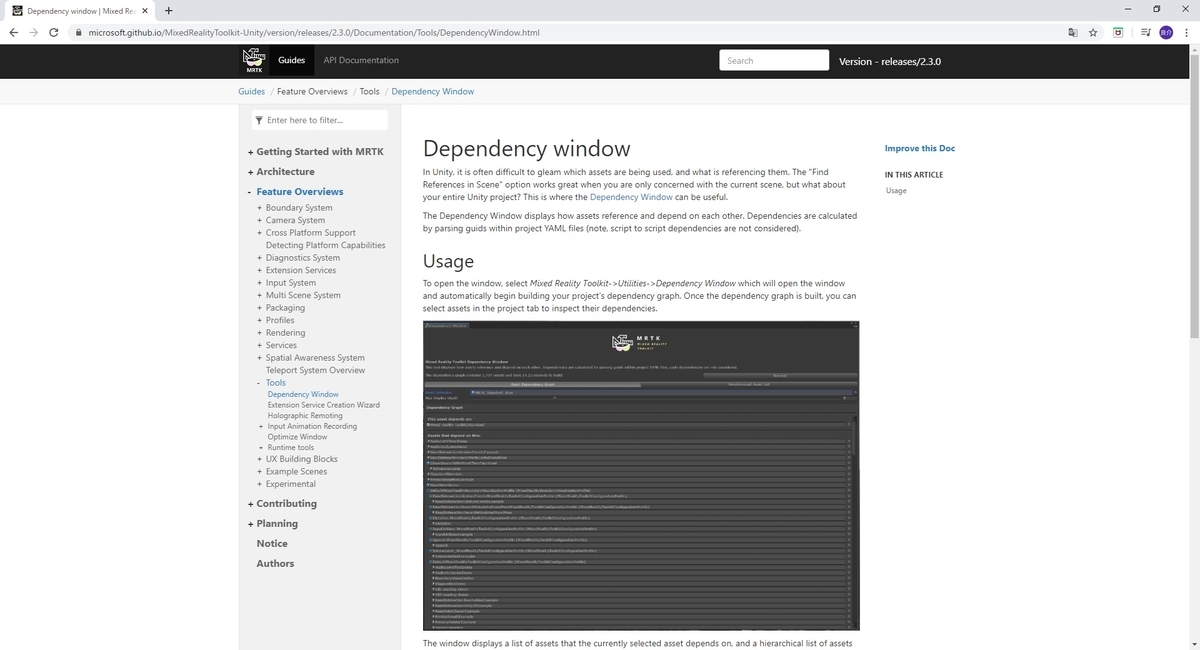Click the Dependency Window screenshot image
1200x650 pixels.
point(641,476)
